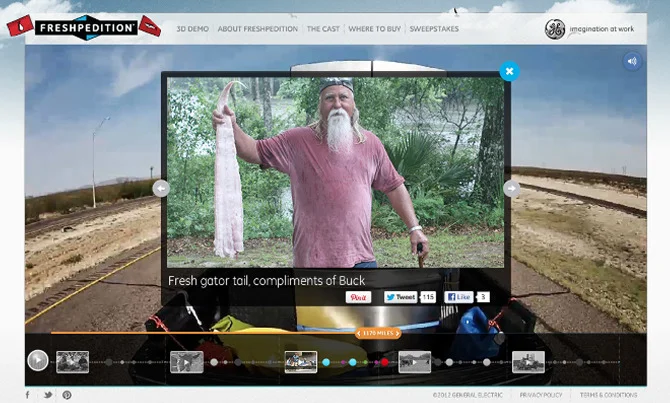Image resolution: width=670 pixels, height=403 pixels.
Task: Click caption Fresh gator tail, compliments of Buck
Action: 267,281
